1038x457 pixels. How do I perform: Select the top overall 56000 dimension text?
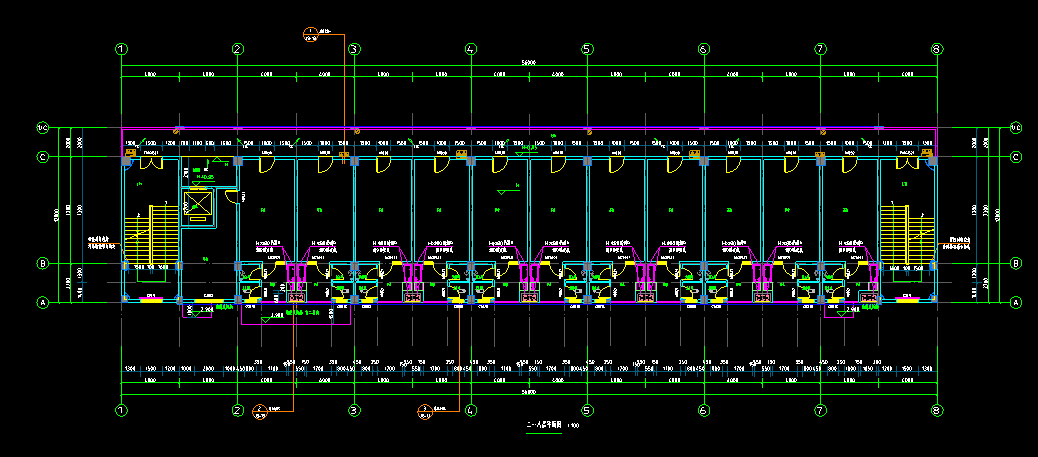[x=529, y=62]
